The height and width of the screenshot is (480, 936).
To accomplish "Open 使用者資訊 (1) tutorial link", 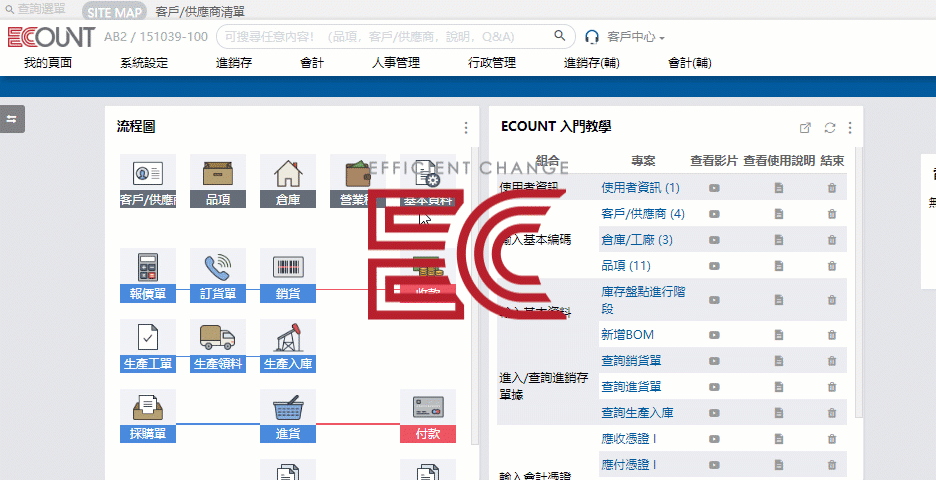I will [x=641, y=188].
